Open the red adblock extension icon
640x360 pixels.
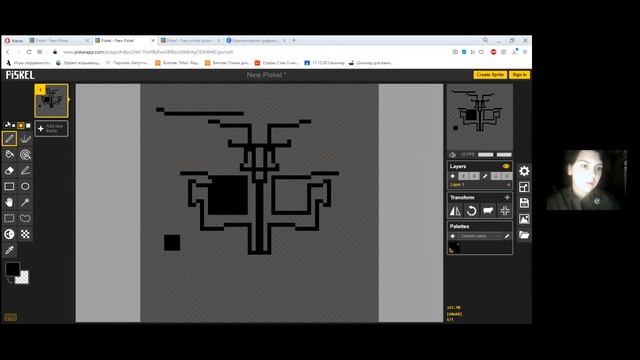click(493, 52)
